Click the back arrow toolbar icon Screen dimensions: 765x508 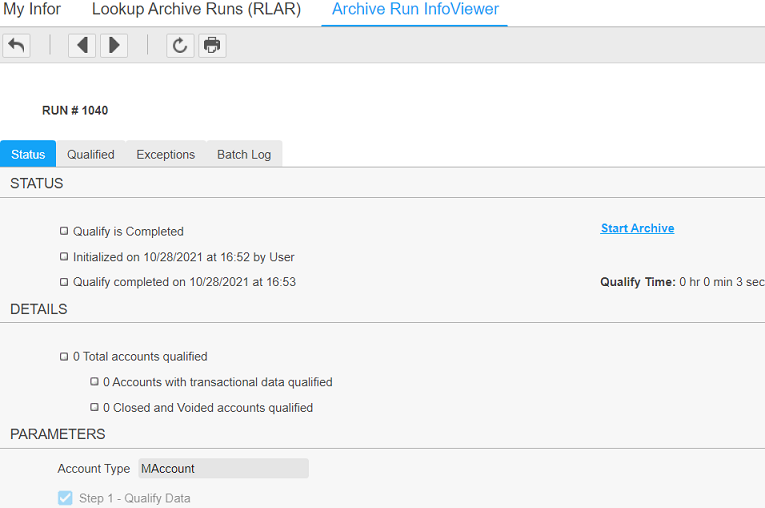click(17, 45)
